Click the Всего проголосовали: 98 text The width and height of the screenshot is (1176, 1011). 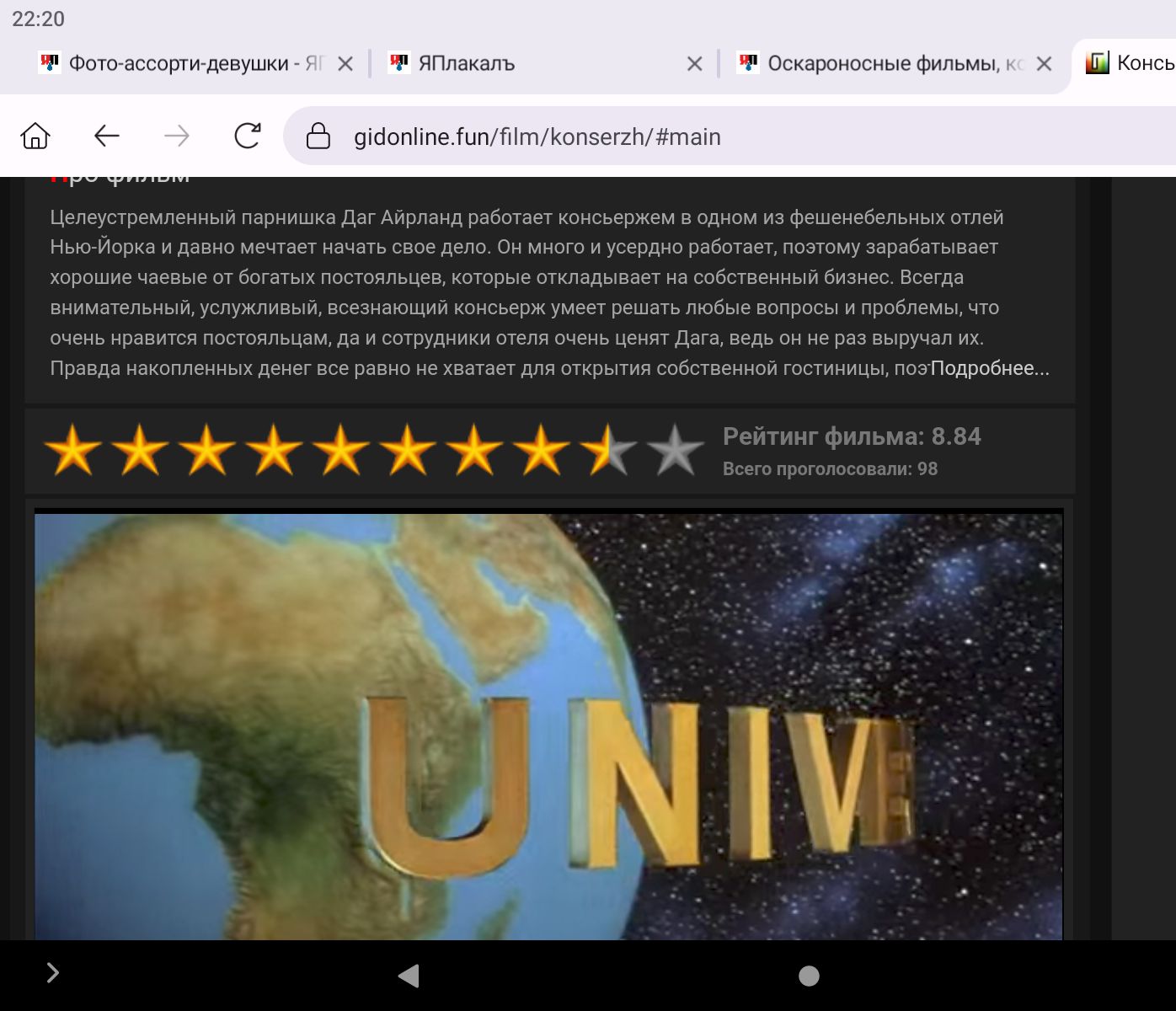pyautogui.click(x=830, y=468)
